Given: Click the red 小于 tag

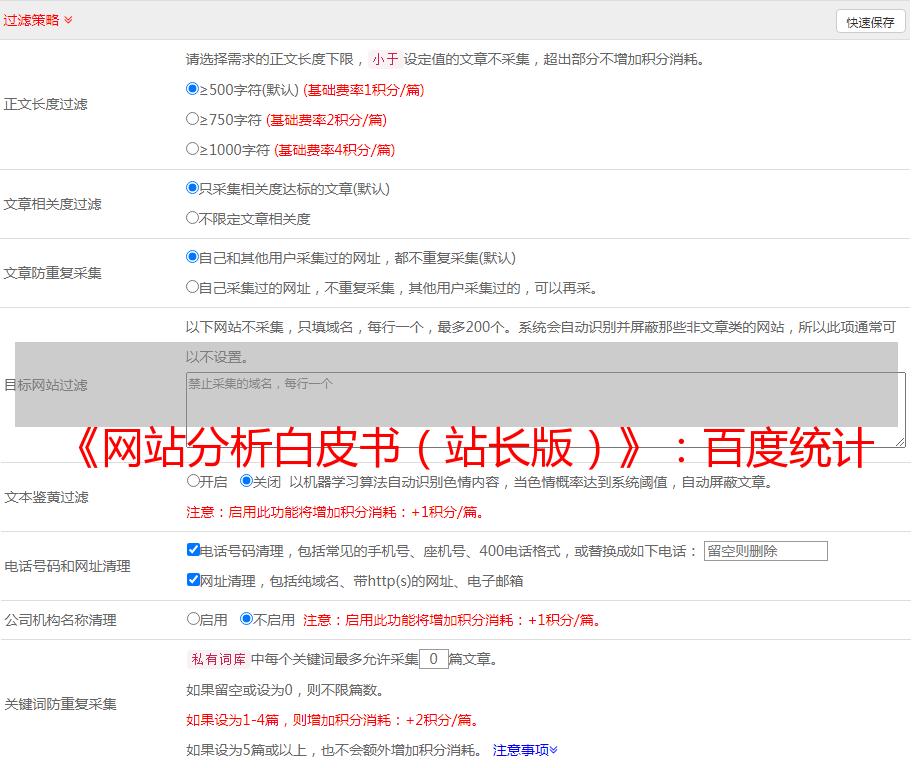Looking at the screenshot, I should coord(386,59).
